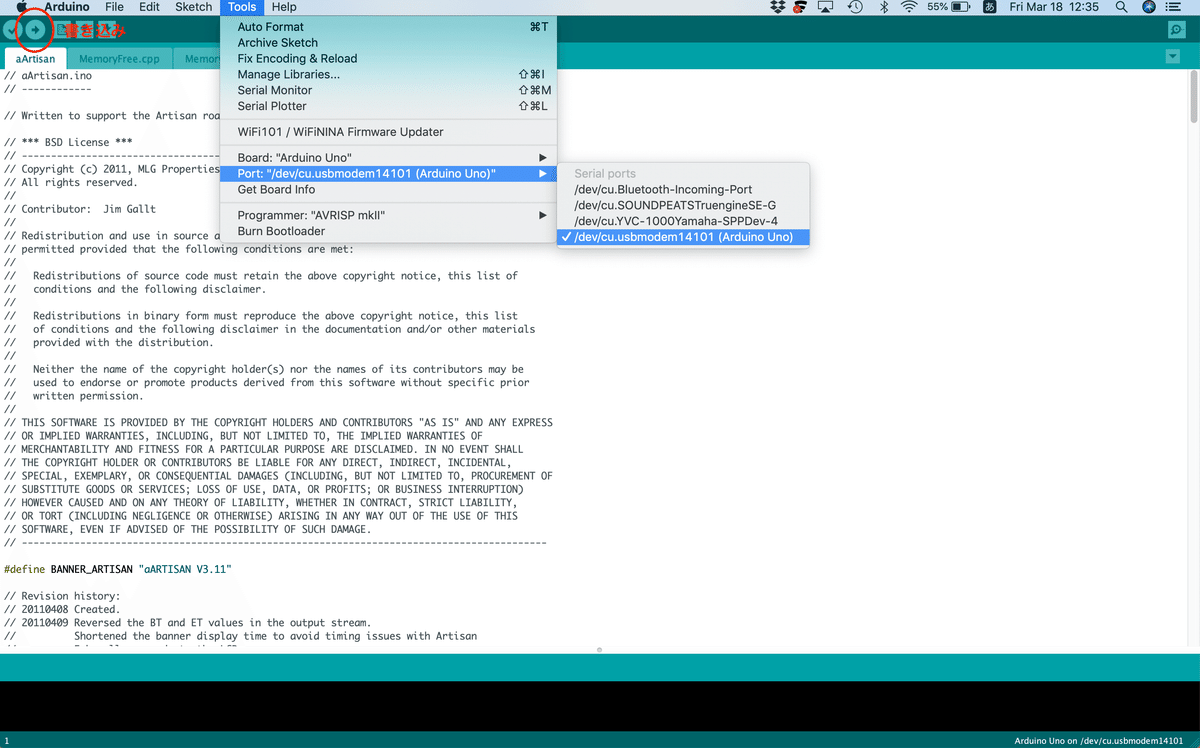
Task: Open the AirPlay display icon
Action: (826, 7)
